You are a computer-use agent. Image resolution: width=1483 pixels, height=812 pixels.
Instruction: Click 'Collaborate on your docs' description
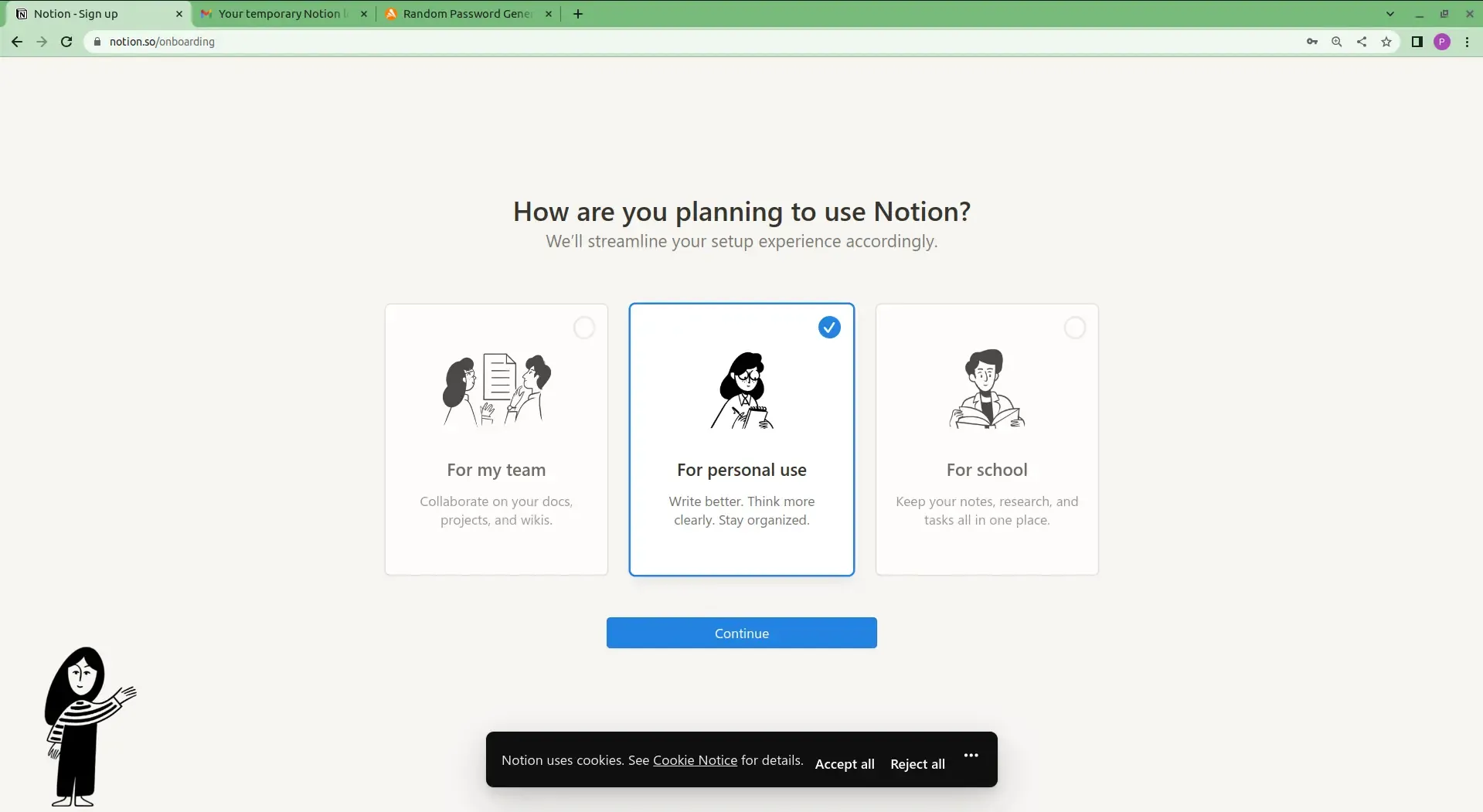pos(496,511)
